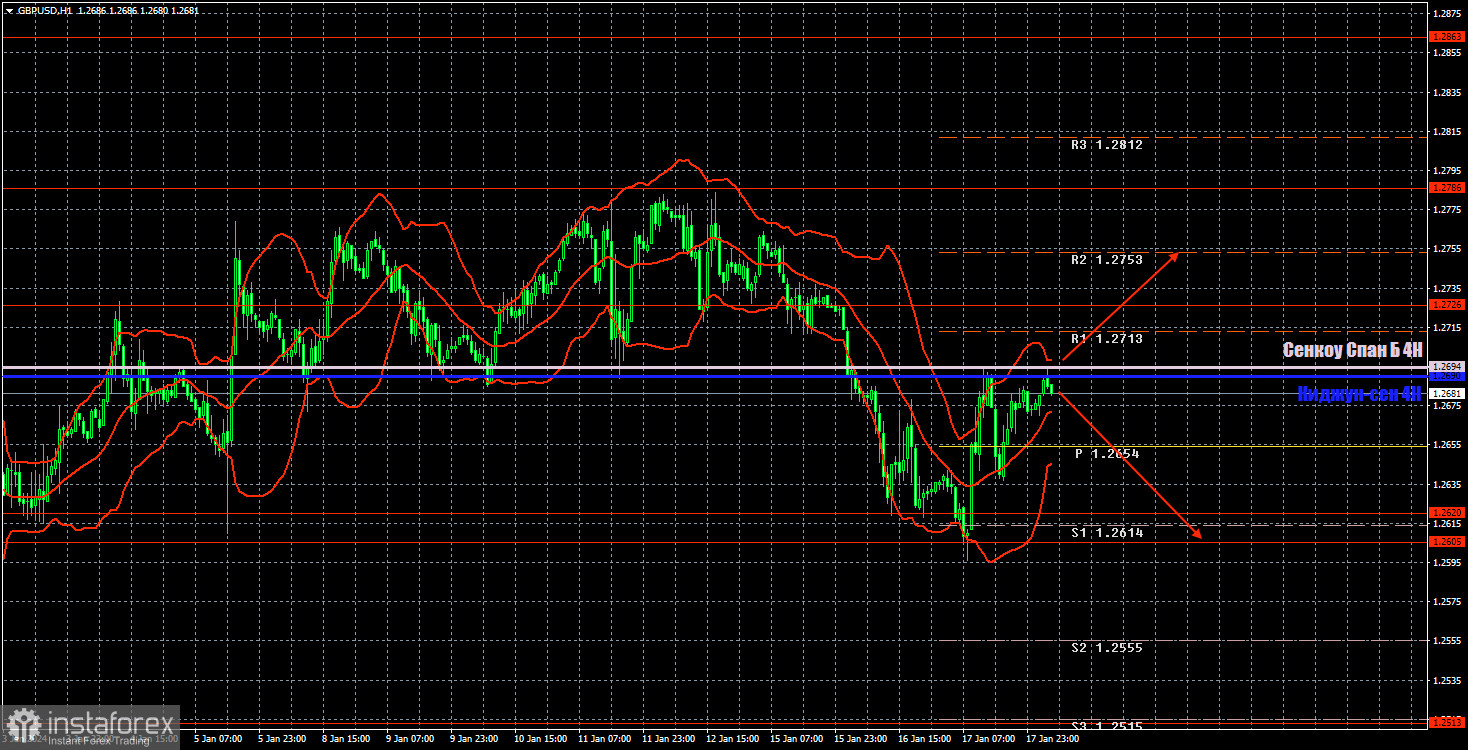Click the 9 Jan 07:00 time label
The image size is (1468, 750).
(x=409, y=739)
